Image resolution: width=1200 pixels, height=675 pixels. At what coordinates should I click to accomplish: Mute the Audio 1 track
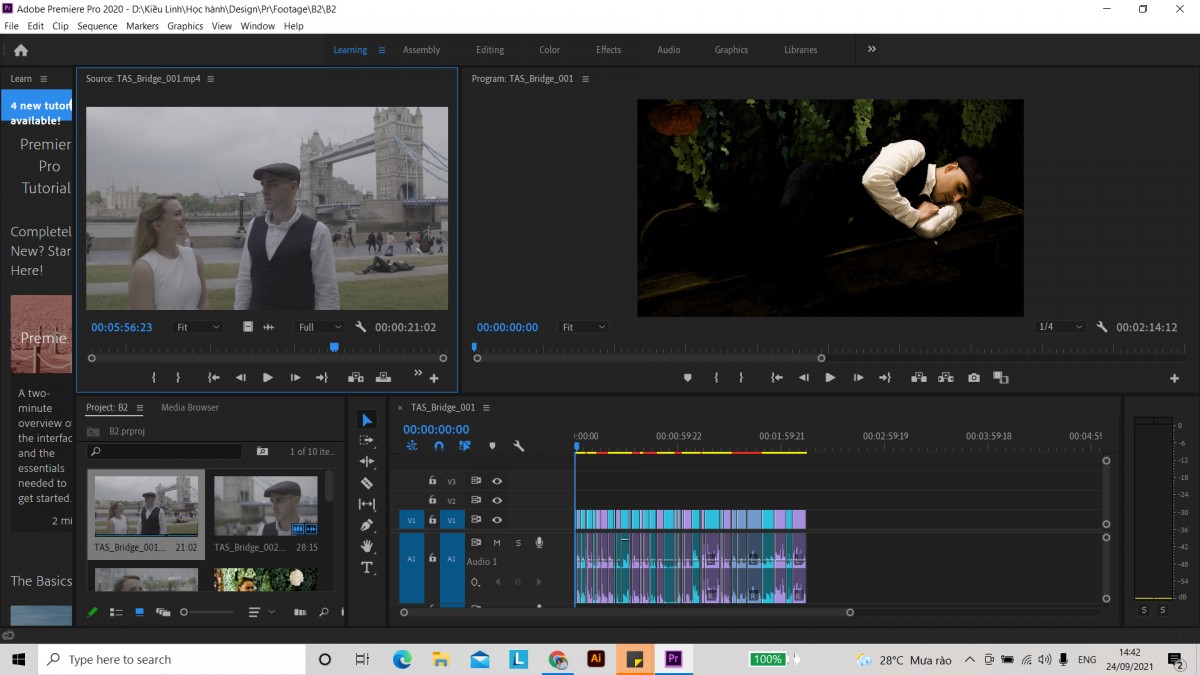pyautogui.click(x=497, y=543)
